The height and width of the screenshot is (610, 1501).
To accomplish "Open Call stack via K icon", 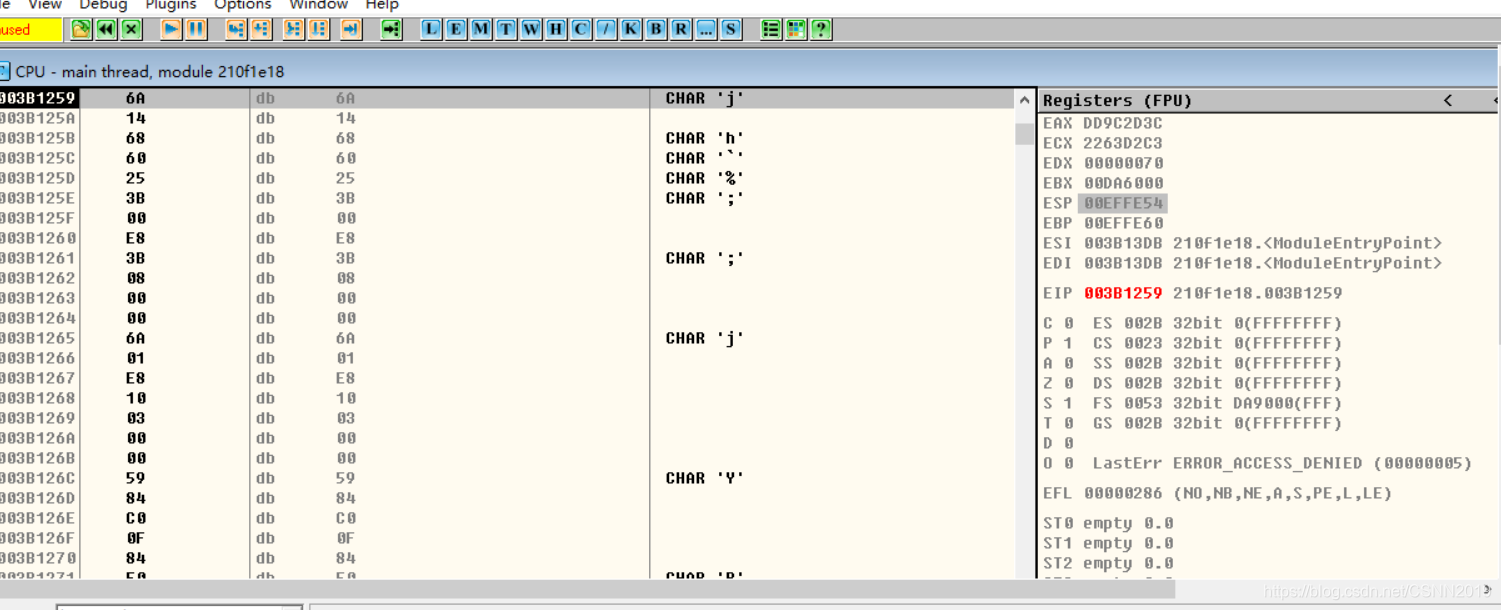I will tap(631, 29).
